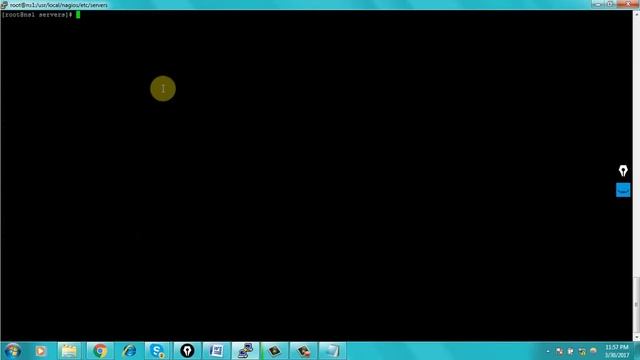Launch Windows Media Player from taskbar

click(x=40, y=351)
